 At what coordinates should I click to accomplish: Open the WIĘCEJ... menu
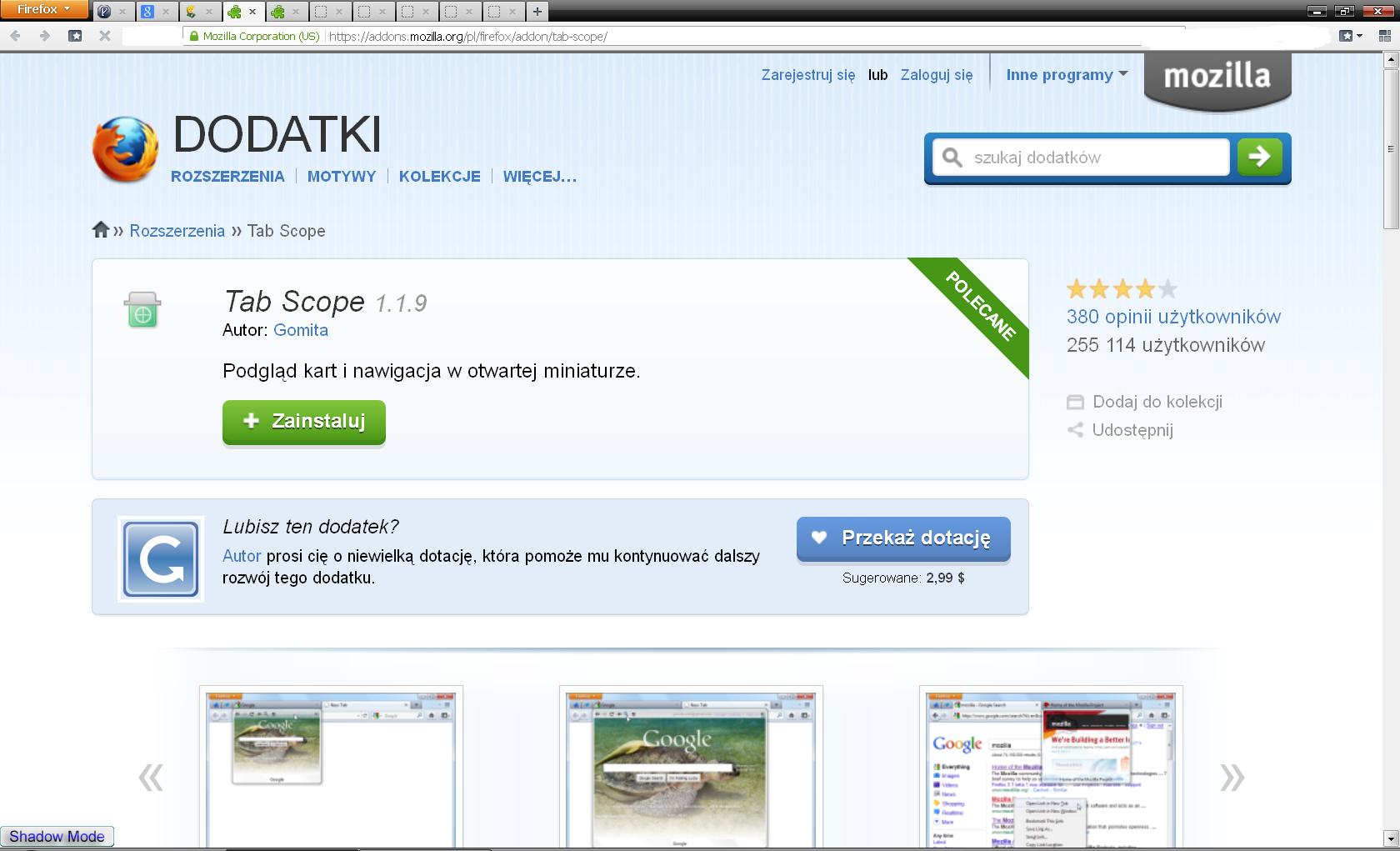(539, 177)
